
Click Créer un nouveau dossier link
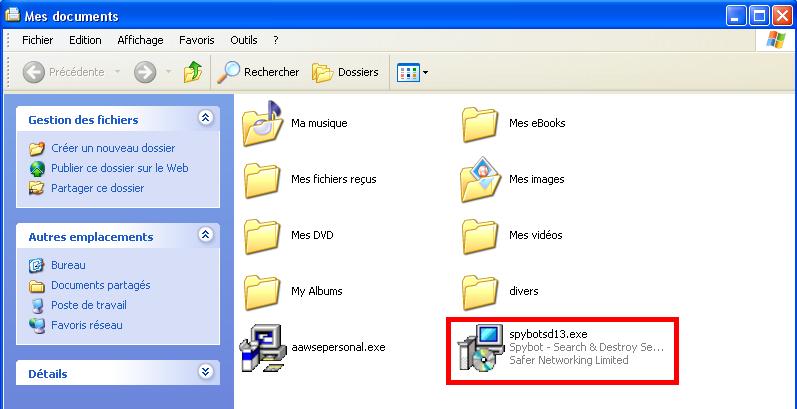112,148
